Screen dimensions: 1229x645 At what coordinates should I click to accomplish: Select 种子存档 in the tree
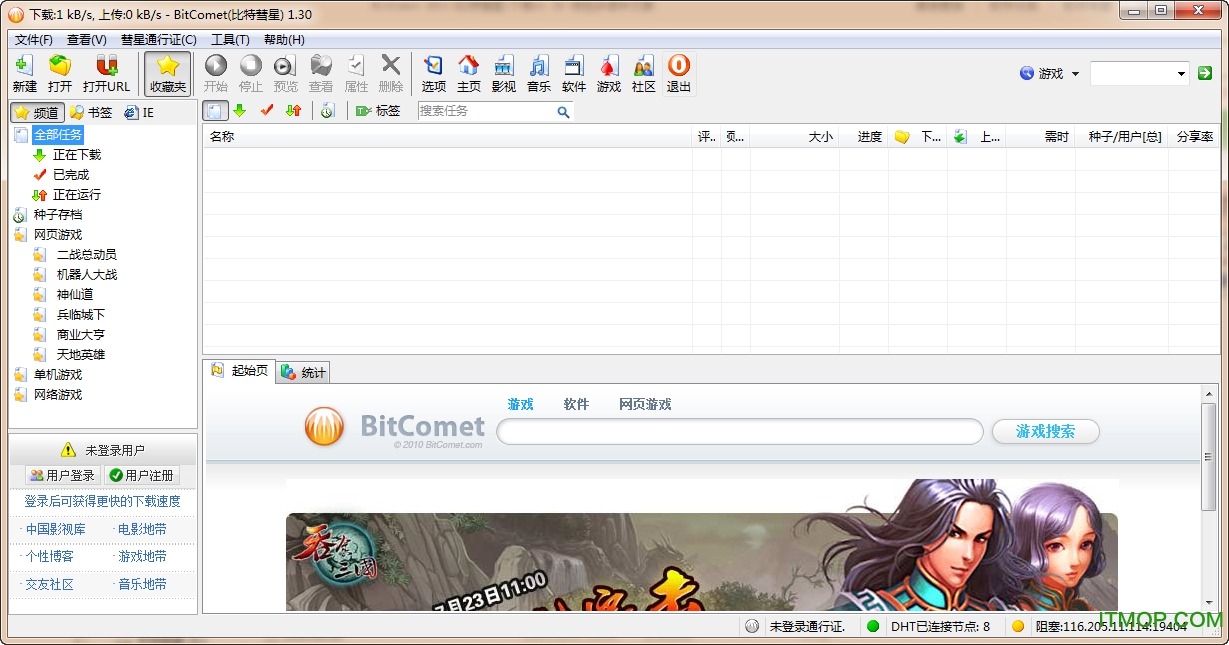(x=58, y=215)
